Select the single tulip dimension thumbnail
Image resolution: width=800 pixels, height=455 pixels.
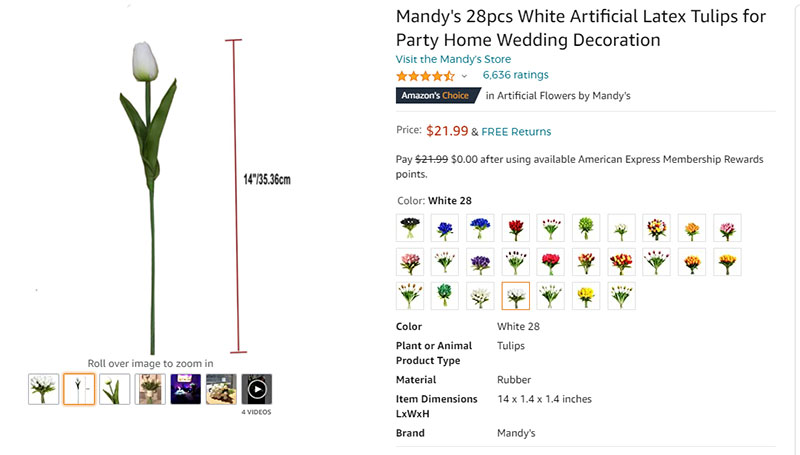pos(79,389)
